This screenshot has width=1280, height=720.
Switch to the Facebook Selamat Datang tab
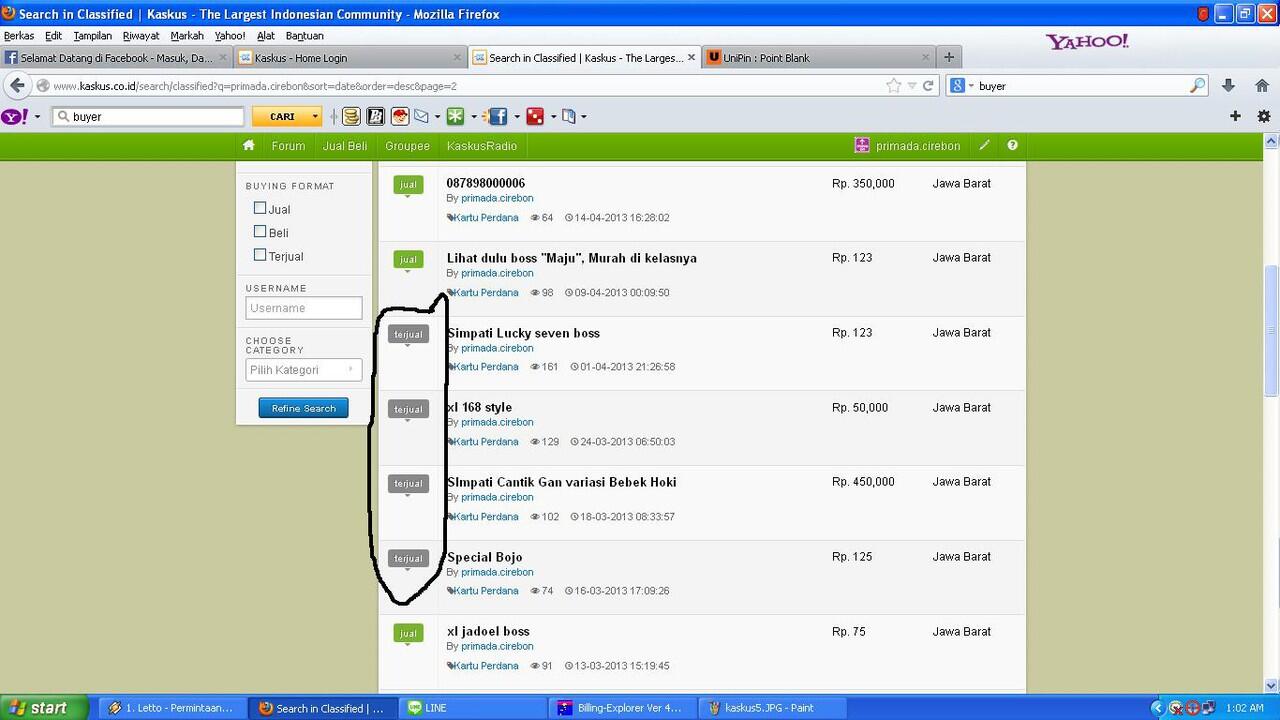(116, 58)
